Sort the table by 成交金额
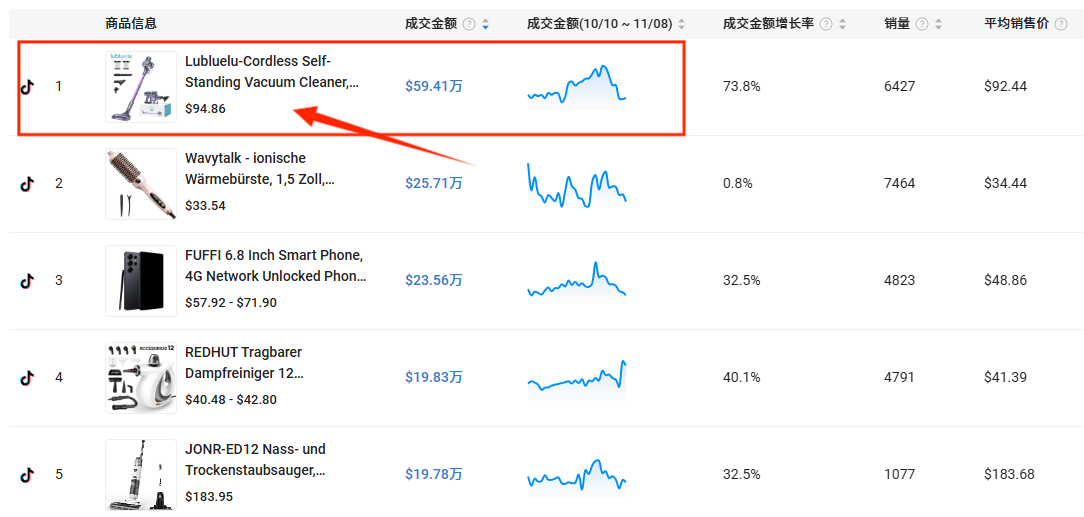Image resolution: width=1084 pixels, height=517 pixels. click(485, 24)
